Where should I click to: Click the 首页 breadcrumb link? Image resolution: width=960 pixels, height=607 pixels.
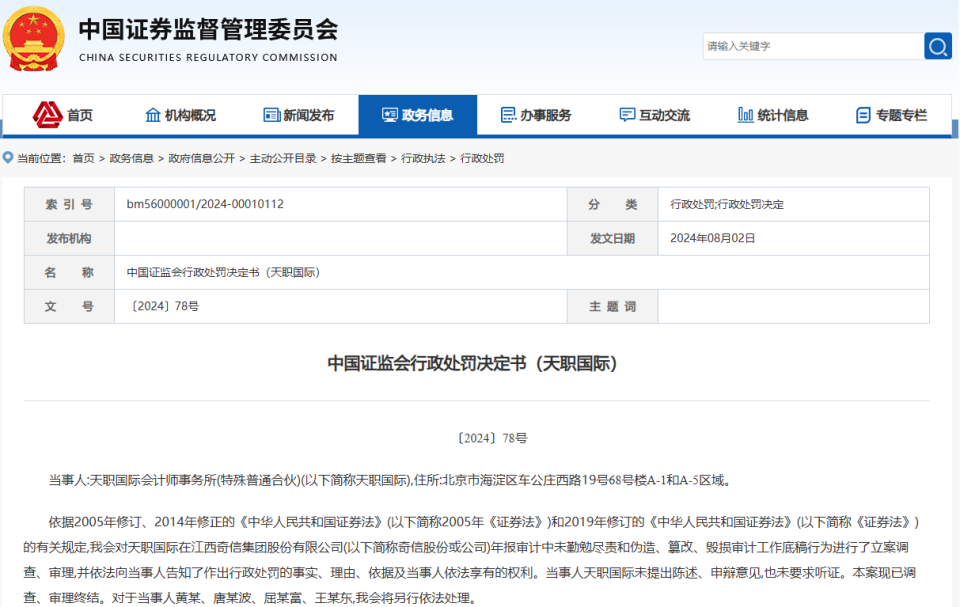coord(83,158)
